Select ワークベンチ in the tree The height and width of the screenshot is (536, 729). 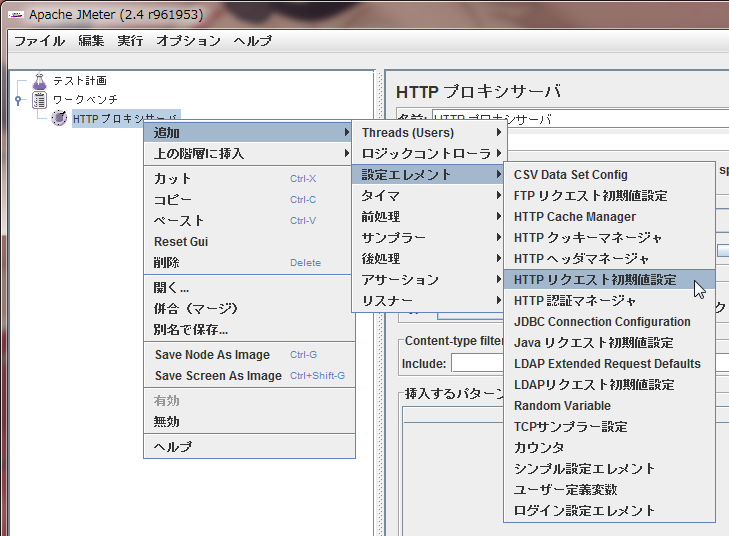(x=85, y=99)
